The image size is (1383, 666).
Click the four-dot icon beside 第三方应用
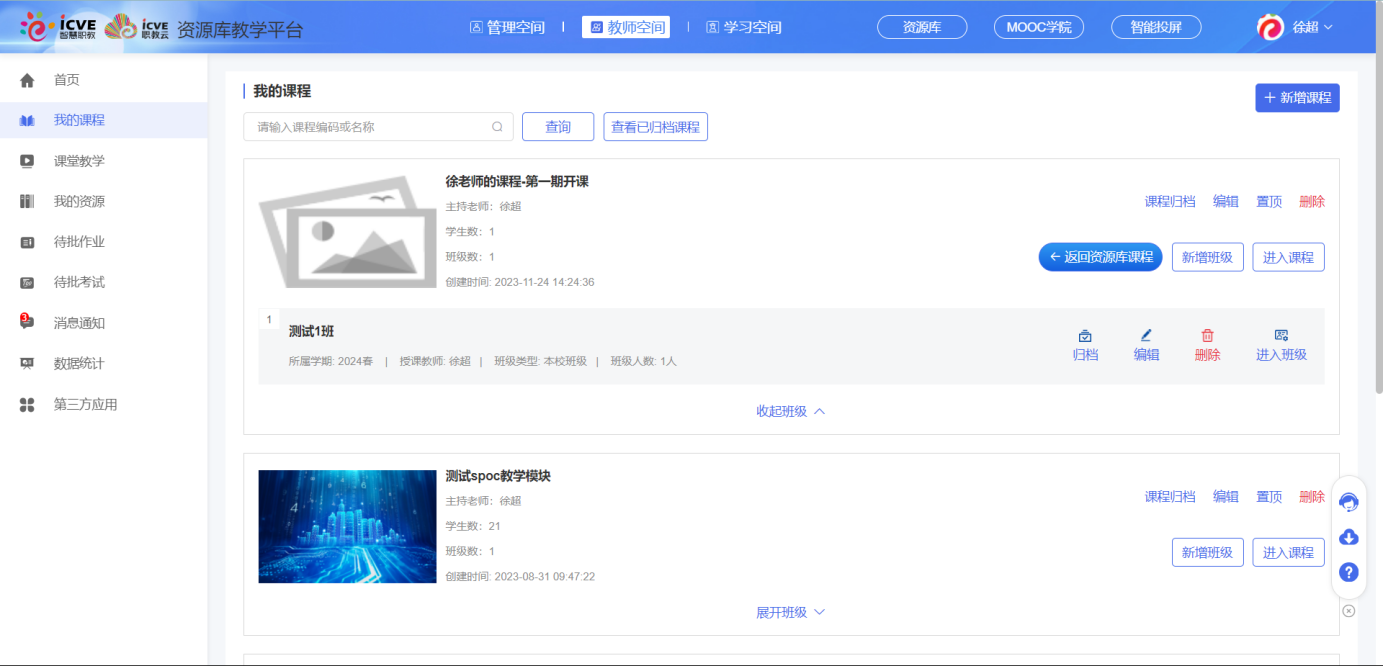point(27,405)
